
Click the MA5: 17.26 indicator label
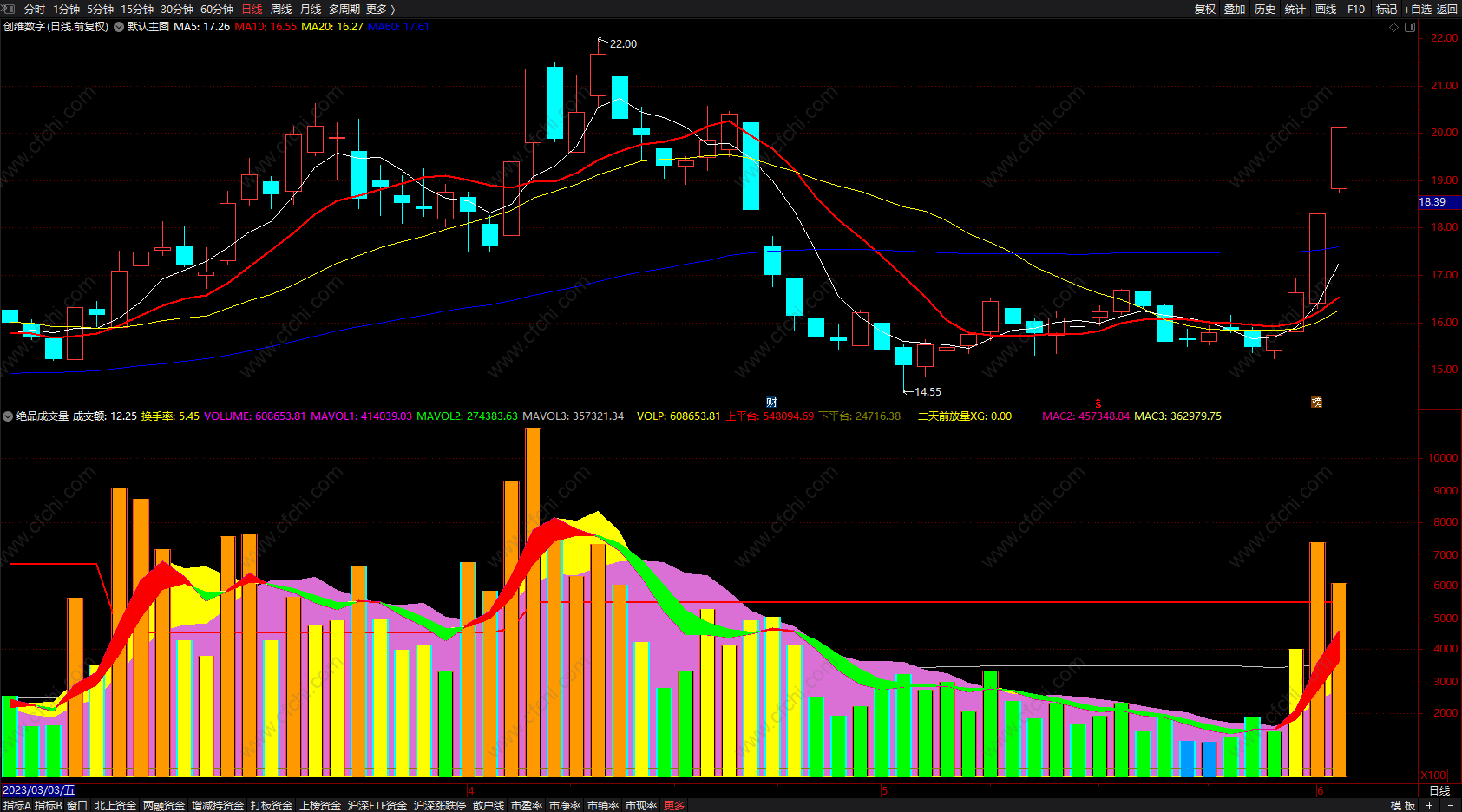click(x=202, y=27)
